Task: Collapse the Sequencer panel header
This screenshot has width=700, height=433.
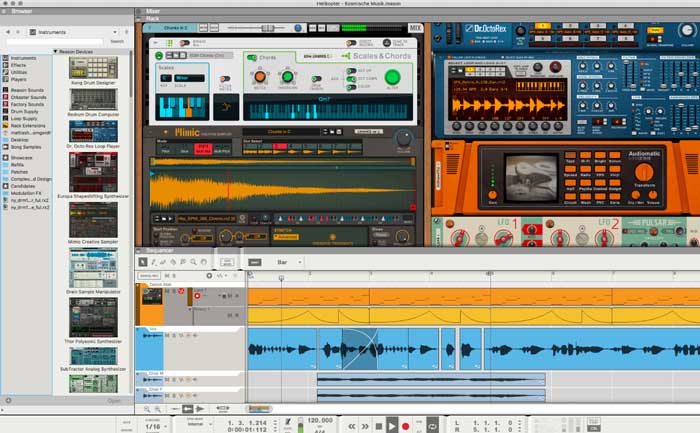Action: coord(139,250)
